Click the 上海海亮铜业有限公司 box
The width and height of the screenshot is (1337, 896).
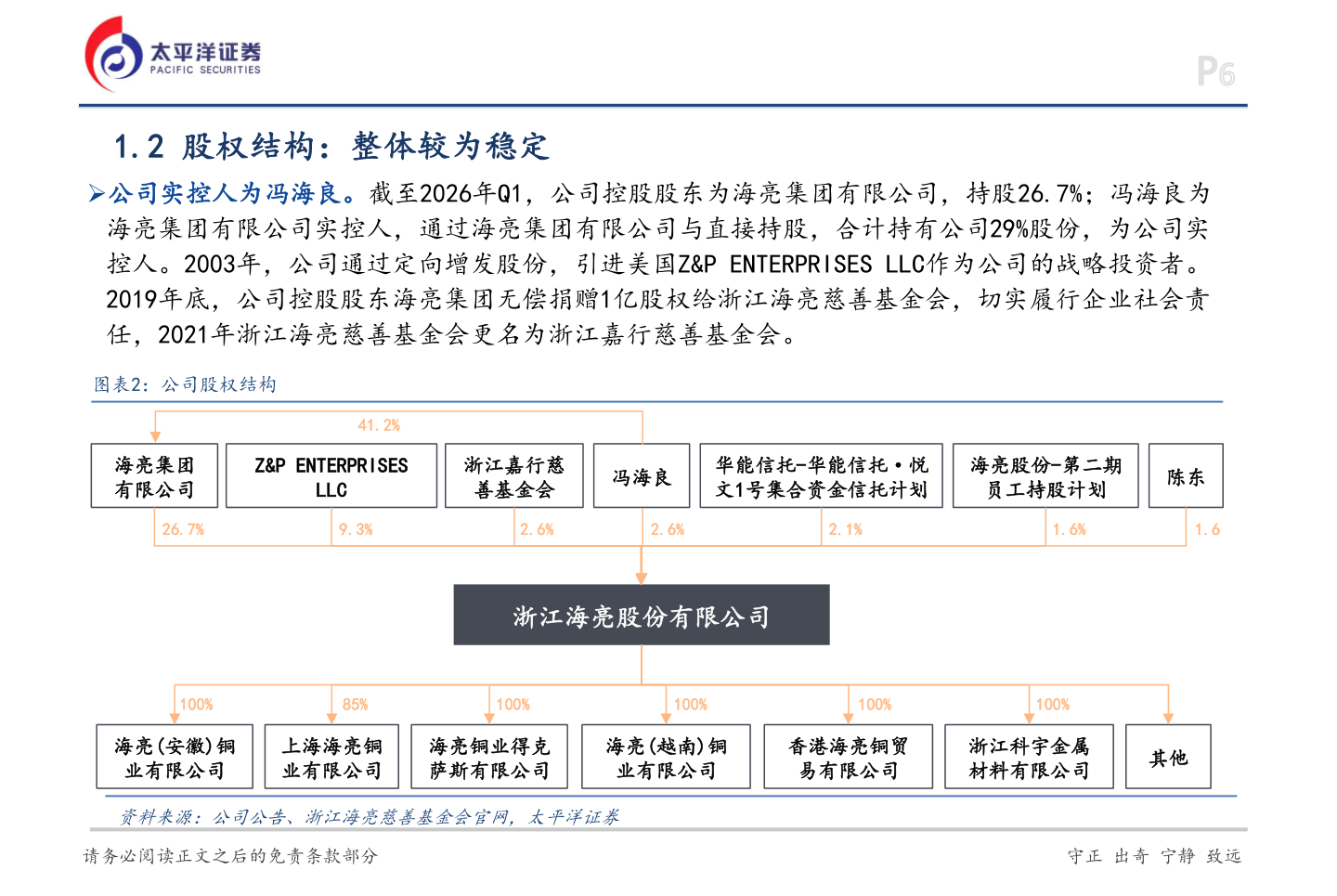pyautogui.click(x=331, y=757)
